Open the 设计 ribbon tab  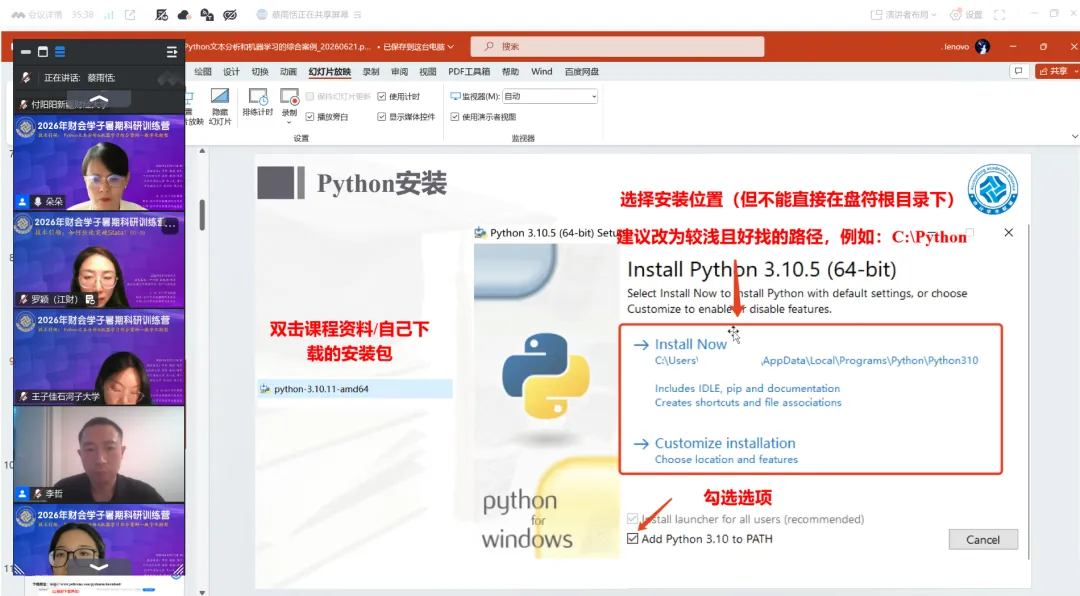tap(231, 72)
